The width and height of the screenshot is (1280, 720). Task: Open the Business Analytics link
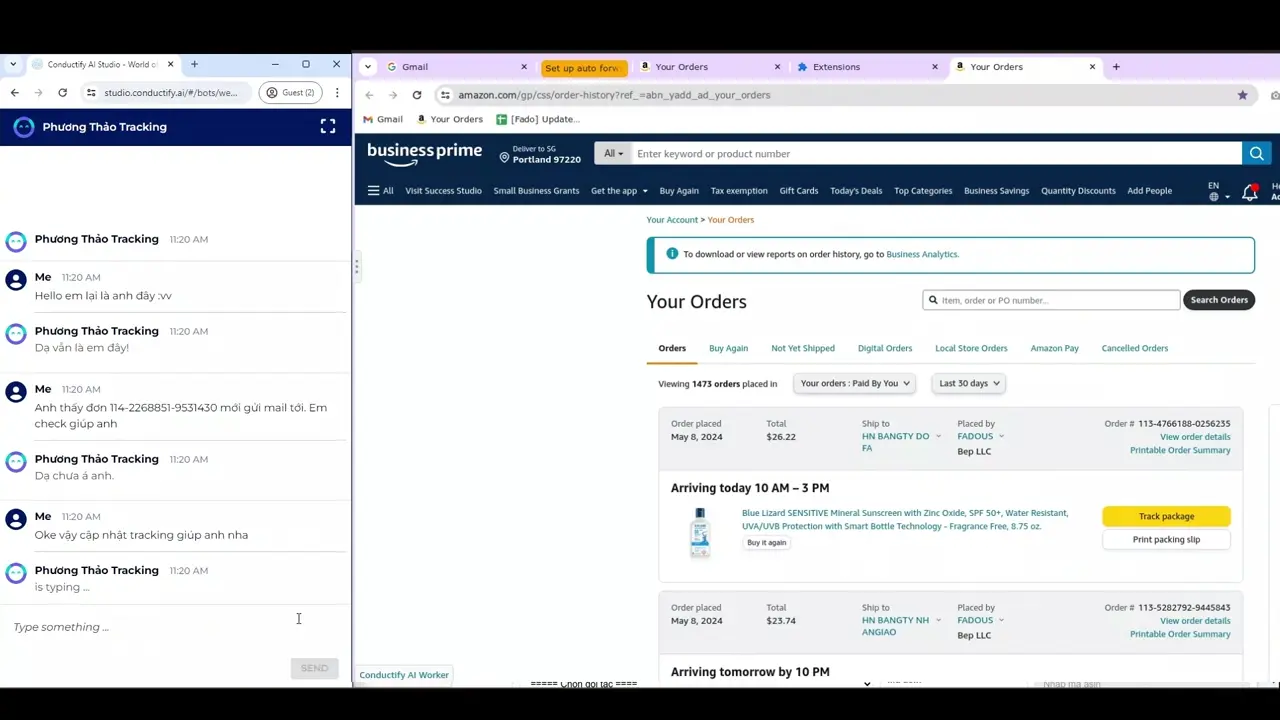(922, 254)
